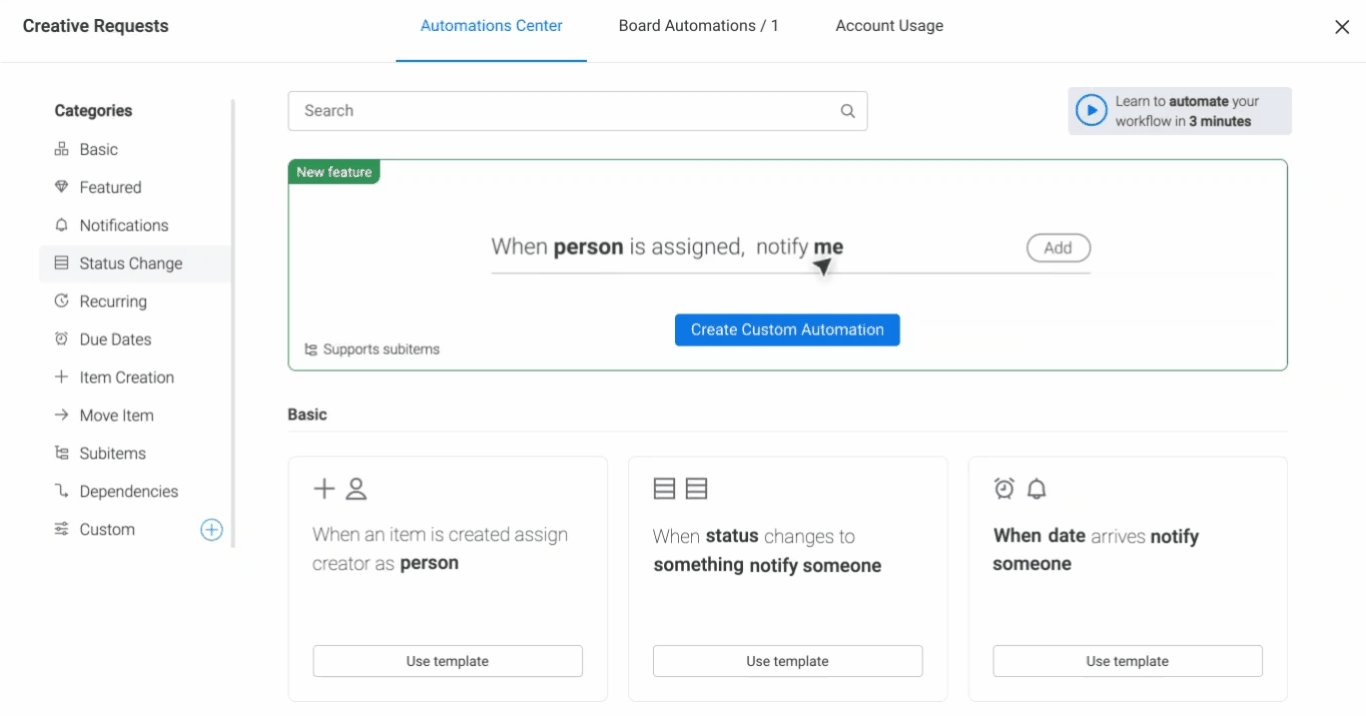Click the bell icon on the date-arrives card

[1037, 488]
